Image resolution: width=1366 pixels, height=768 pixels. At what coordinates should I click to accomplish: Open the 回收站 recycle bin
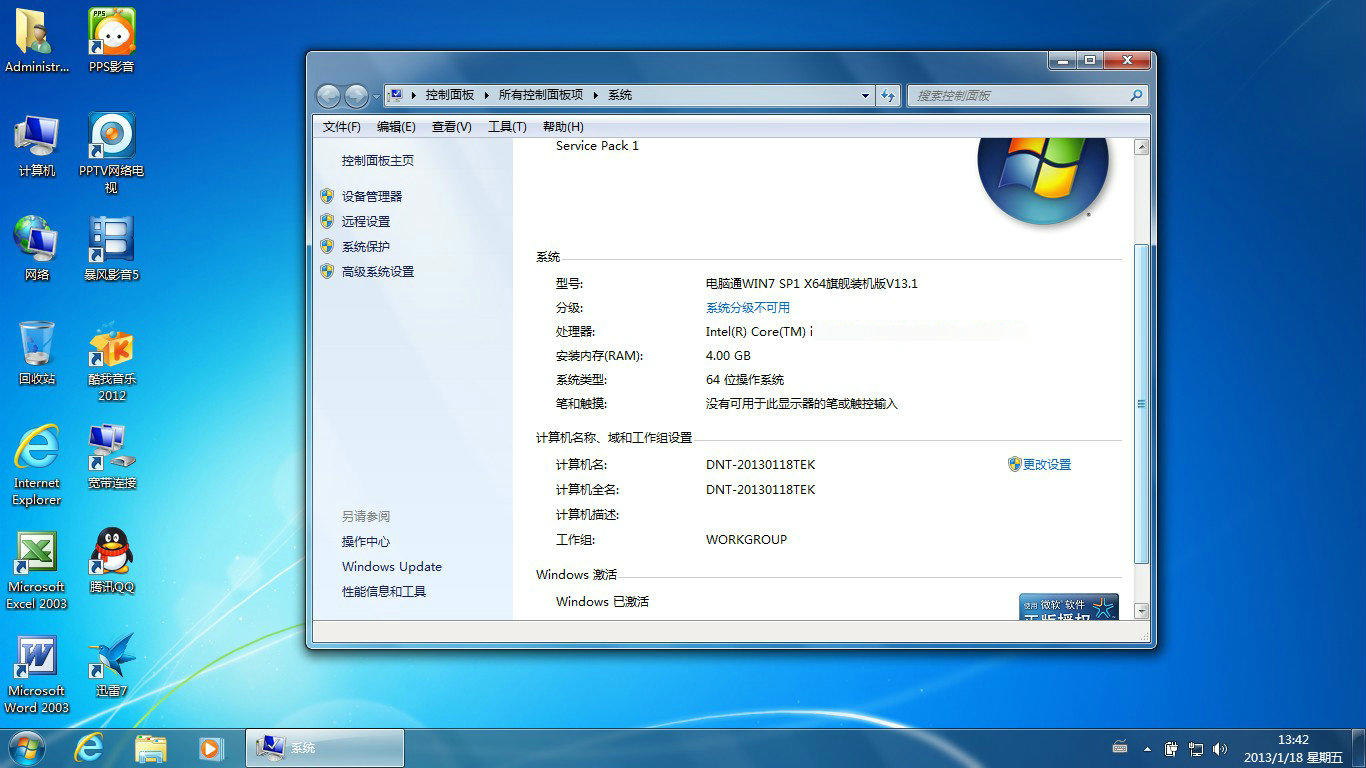(x=37, y=353)
